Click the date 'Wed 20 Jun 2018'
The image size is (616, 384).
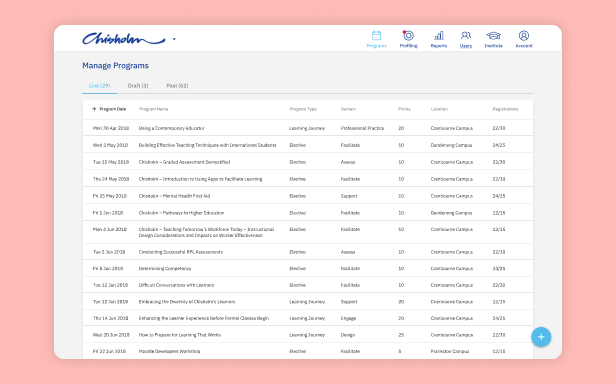point(111,335)
